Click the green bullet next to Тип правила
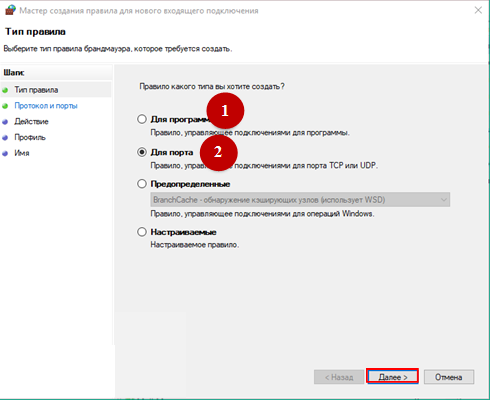Screen dimensions: 491x400 5,90
